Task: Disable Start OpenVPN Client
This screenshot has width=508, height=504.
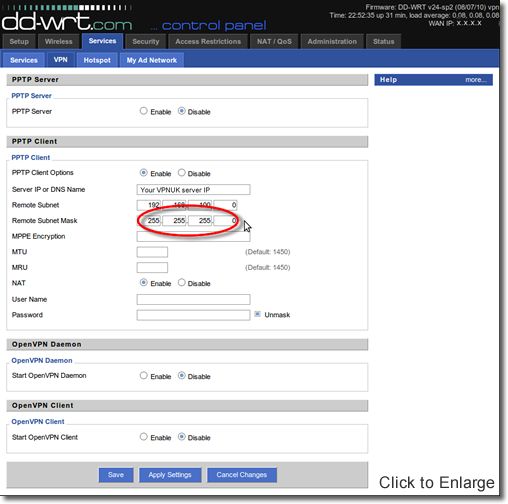Action: point(181,437)
